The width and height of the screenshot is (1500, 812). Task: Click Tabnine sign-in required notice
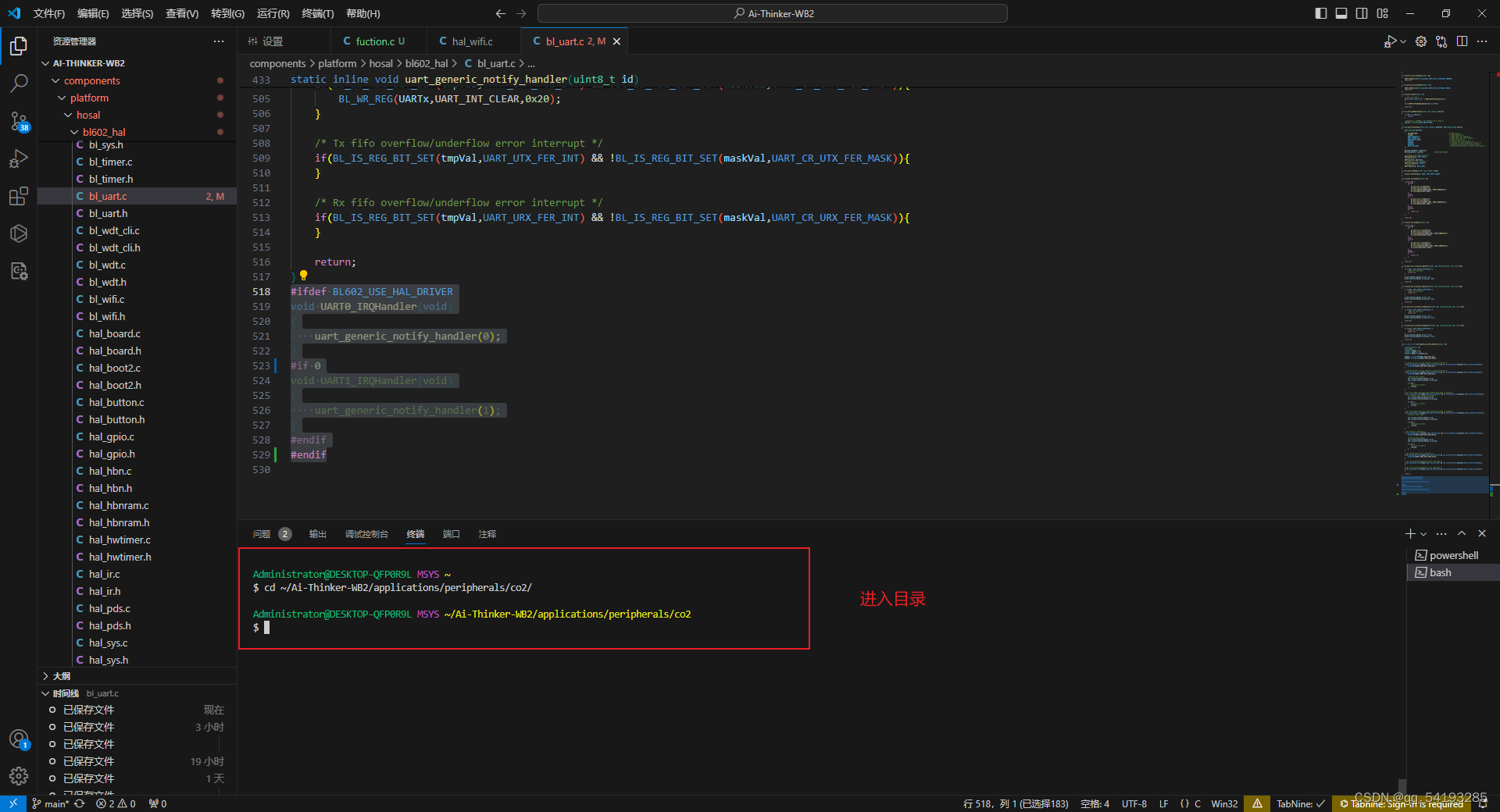(1402, 803)
